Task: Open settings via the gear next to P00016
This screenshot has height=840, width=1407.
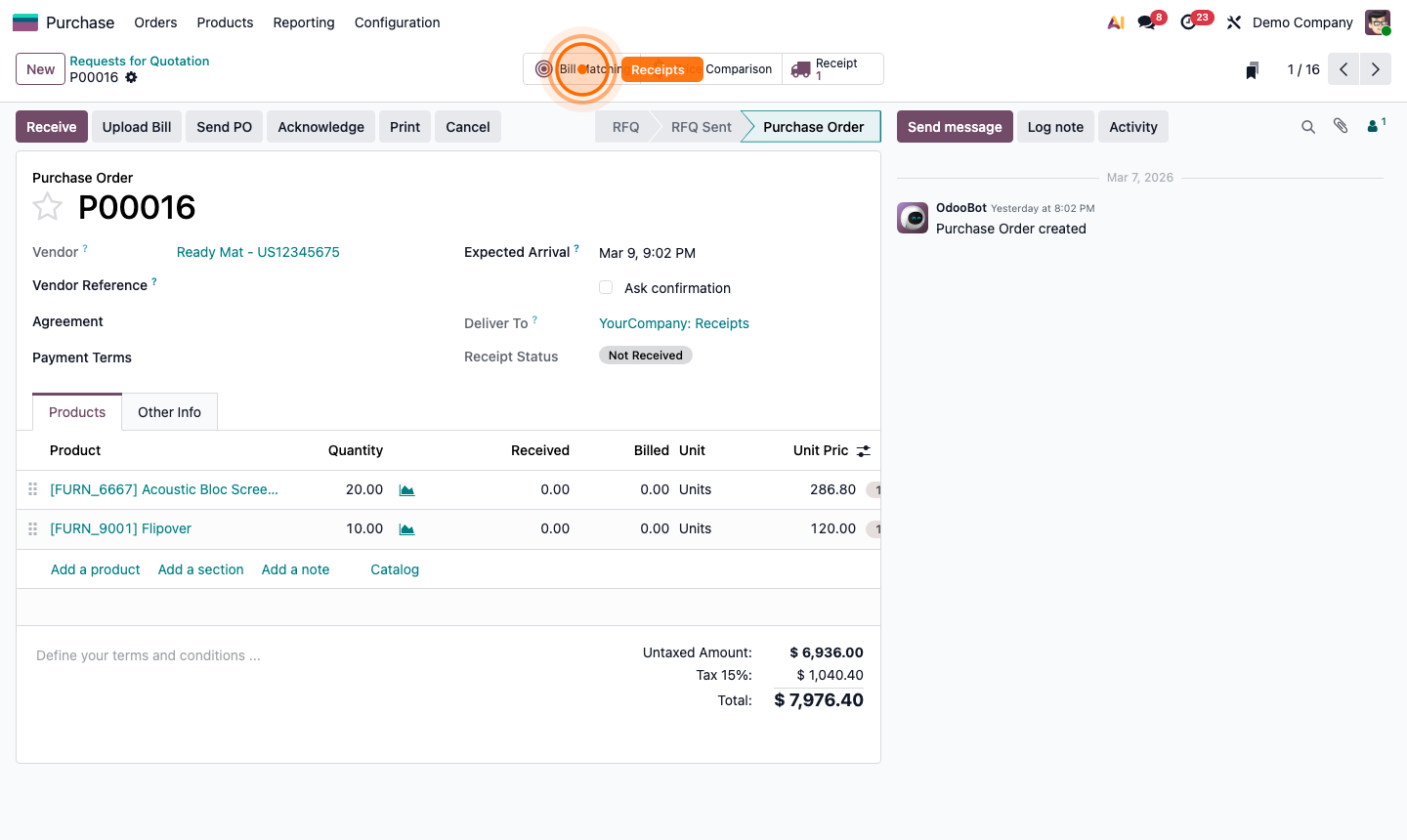Action: coord(132,77)
